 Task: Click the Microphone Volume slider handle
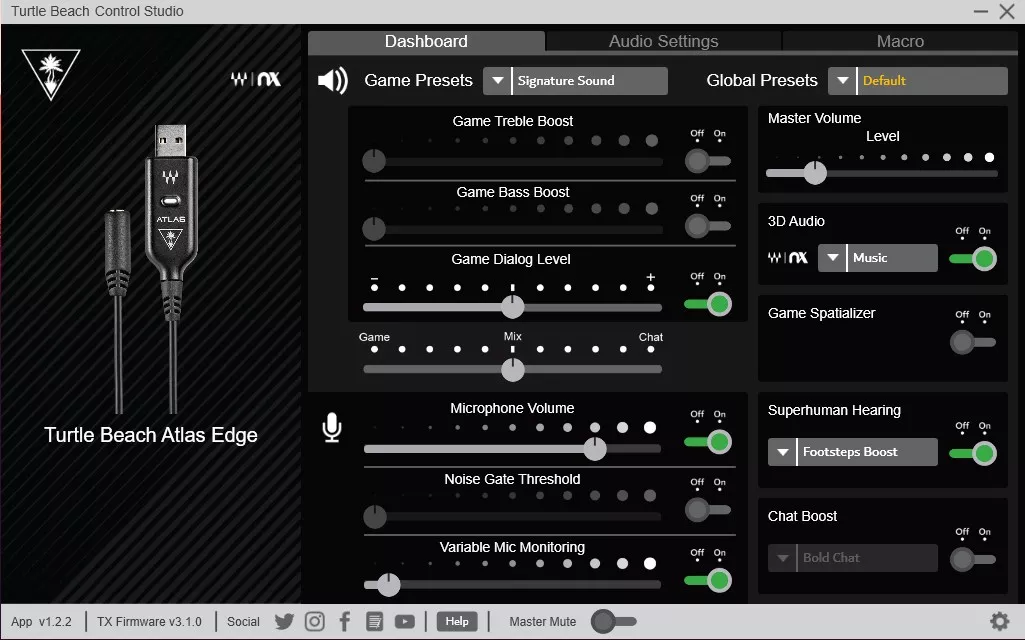click(595, 448)
